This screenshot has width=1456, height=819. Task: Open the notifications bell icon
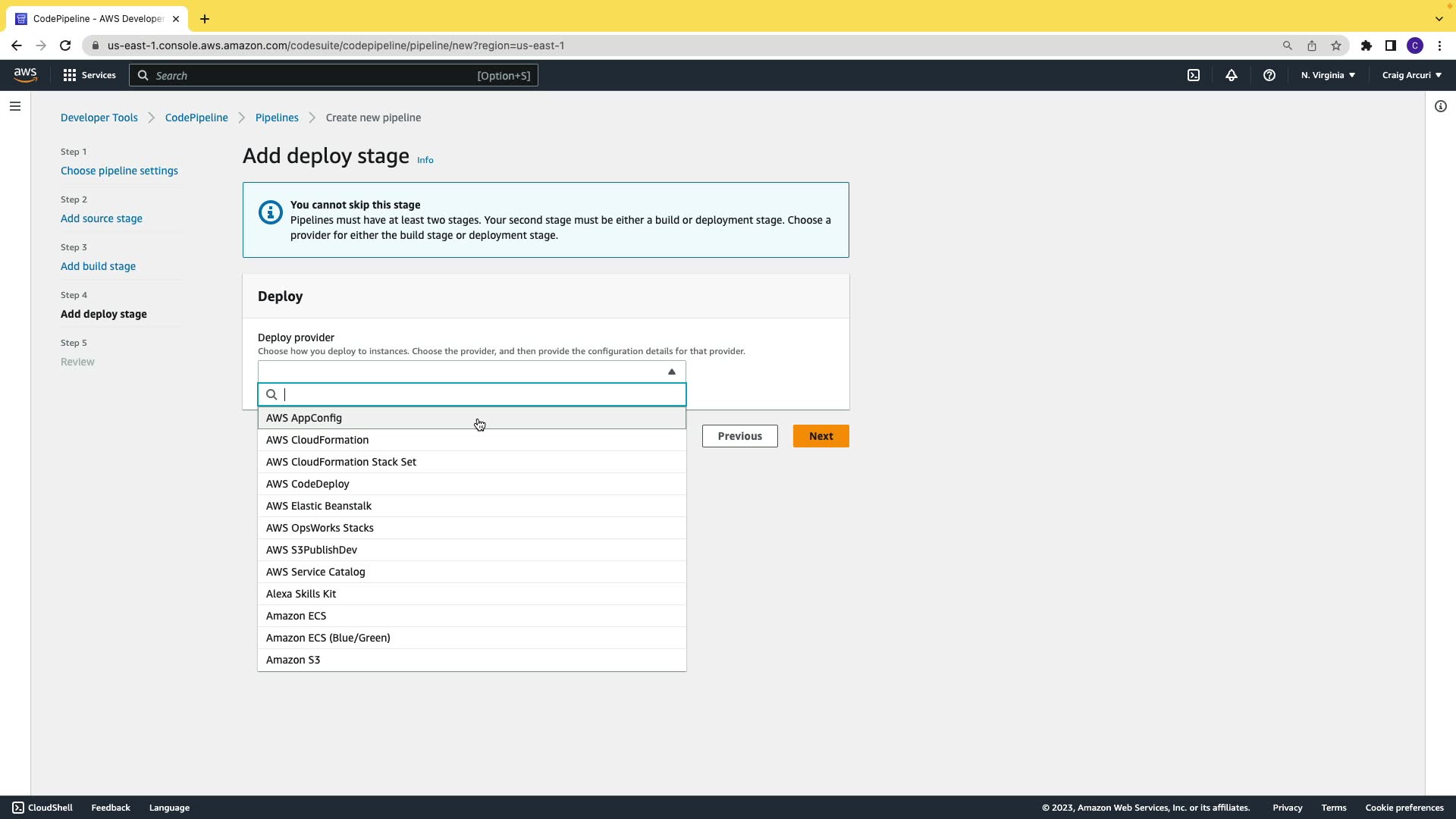(1232, 75)
